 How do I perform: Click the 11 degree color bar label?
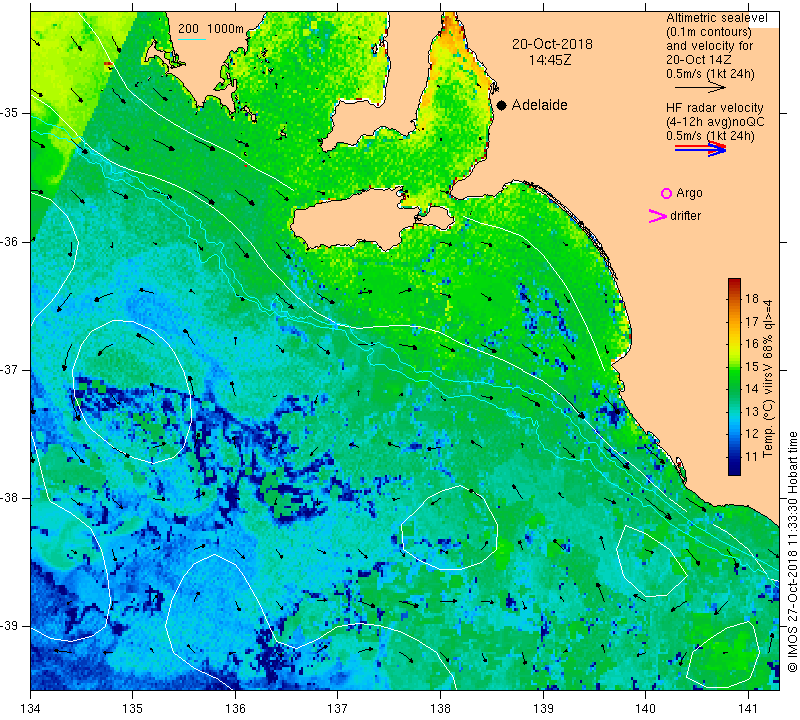click(x=752, y=456)
